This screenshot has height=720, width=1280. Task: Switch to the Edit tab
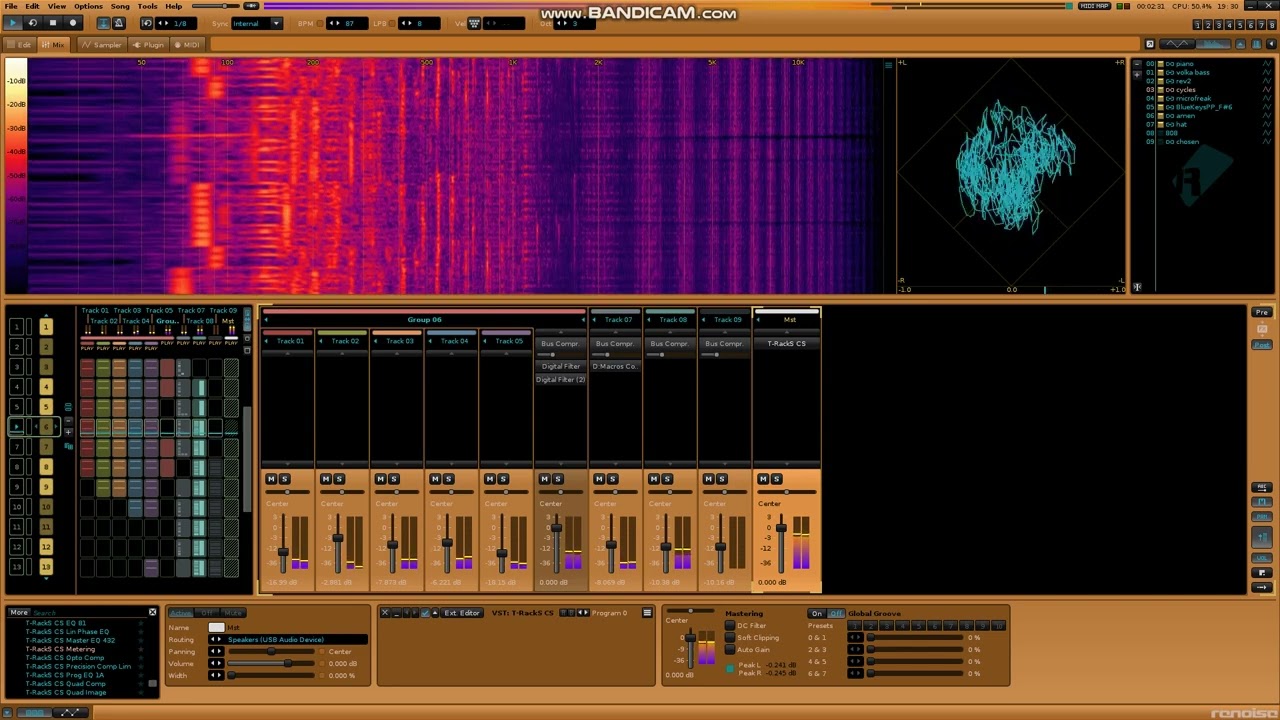(20, 45)
